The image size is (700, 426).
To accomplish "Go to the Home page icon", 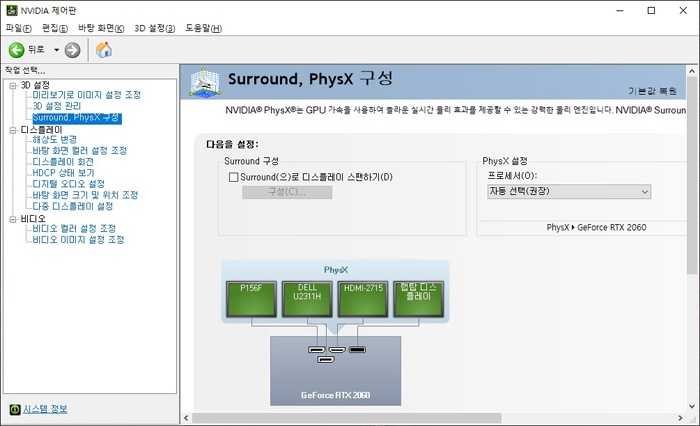I will pyautogui.click(x=104, y=50).
